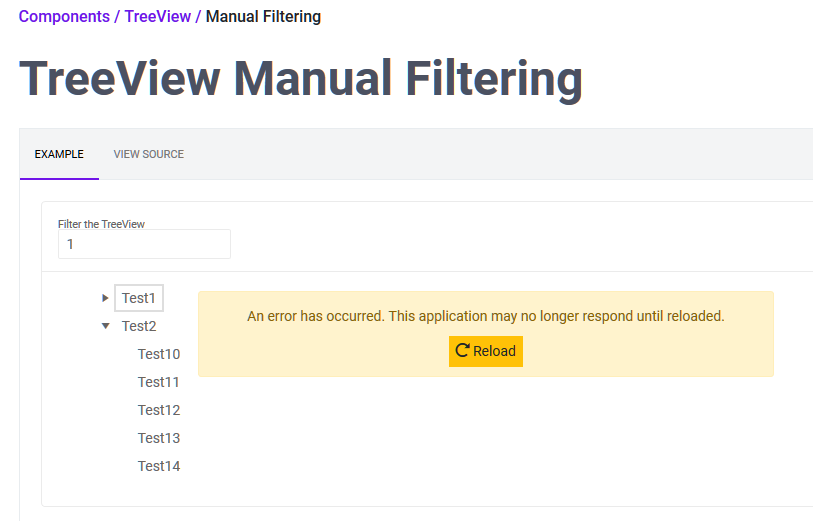
Task: Go to Components breadcrumb link
Action: coord(64,17)
